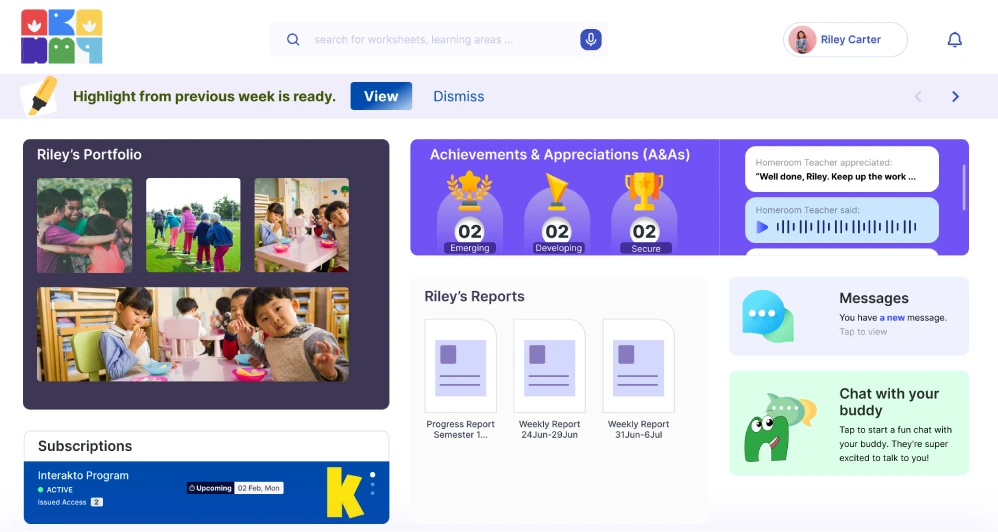Open the Riley Carter profile menu
998x532 pixels.
pyautogui.click(x=845, y=40)
